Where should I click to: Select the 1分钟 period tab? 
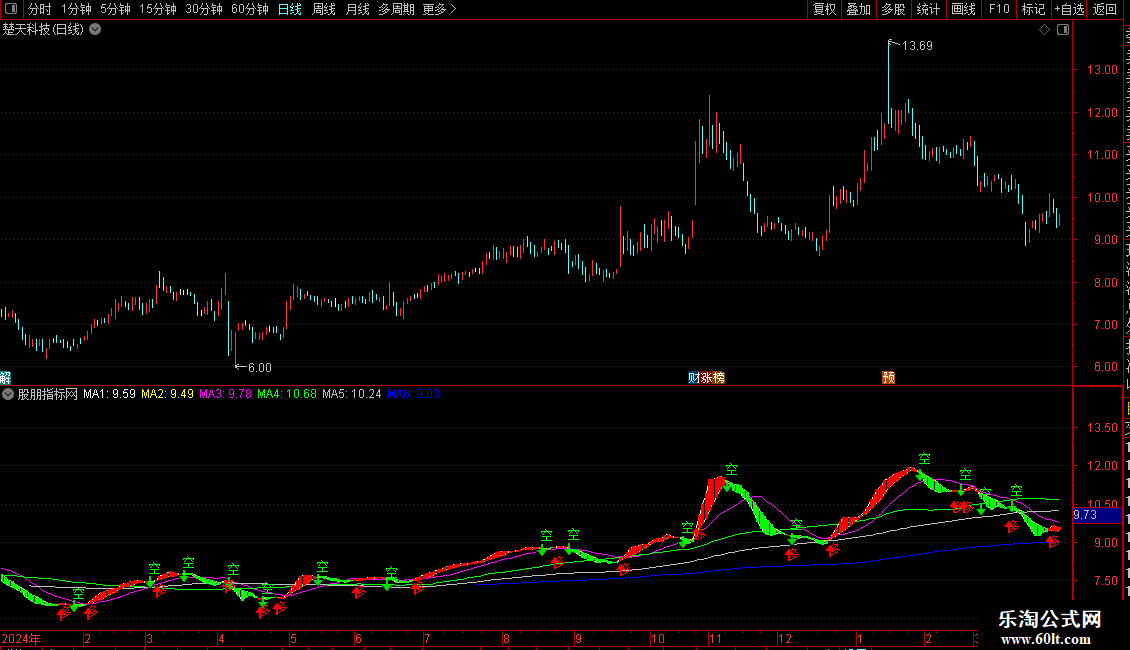coord(76,9)
